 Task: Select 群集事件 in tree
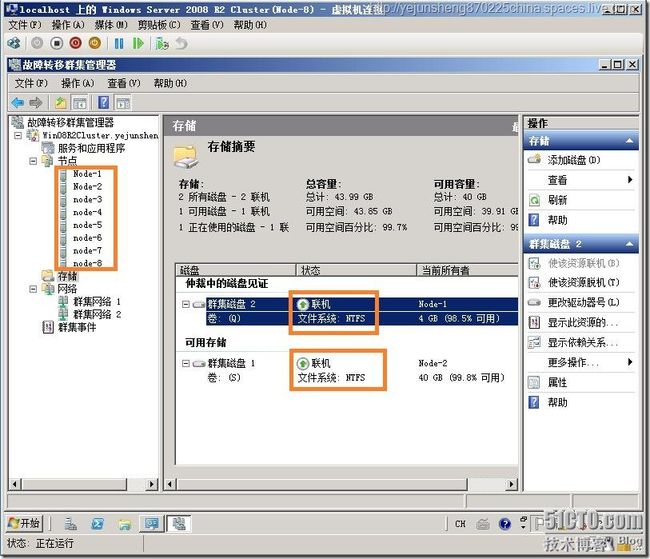pyautogui.click(x=77, y=327)
